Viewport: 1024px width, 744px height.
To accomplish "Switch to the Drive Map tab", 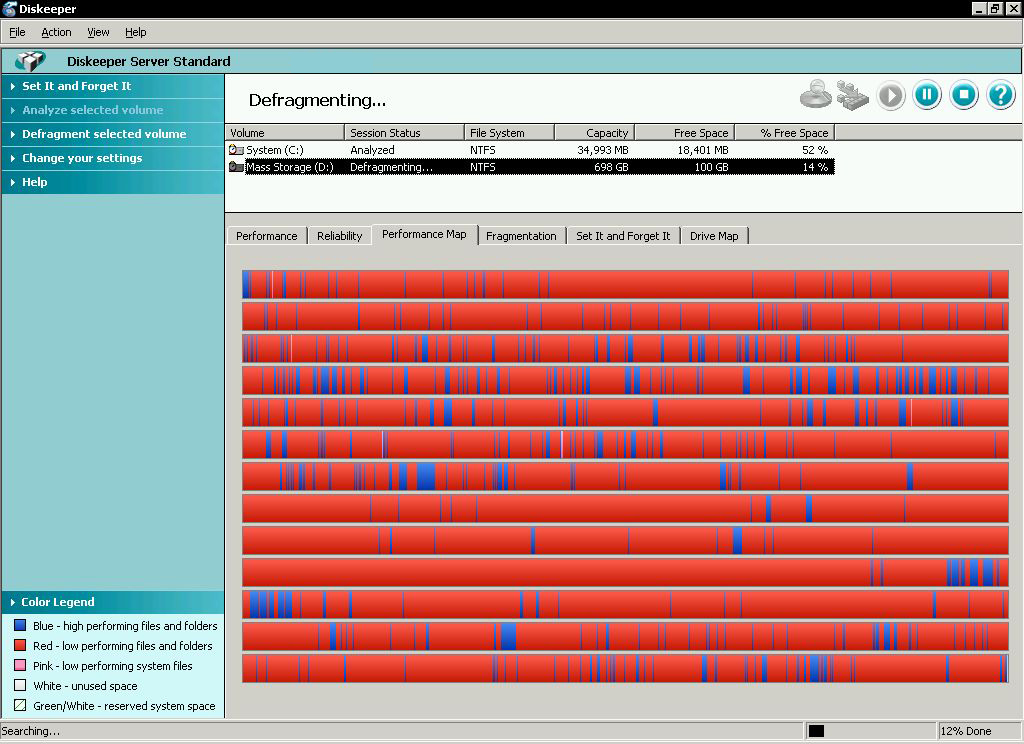I will click(x=714, y=236).
